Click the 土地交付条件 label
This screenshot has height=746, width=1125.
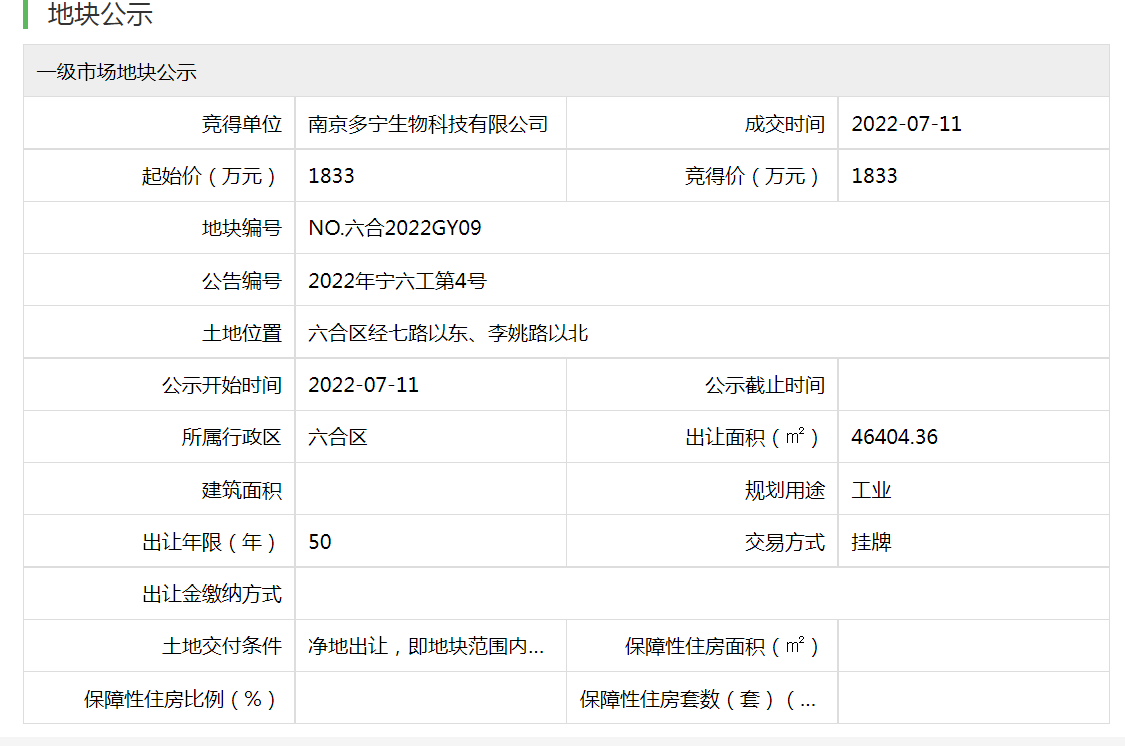[221, 646]
